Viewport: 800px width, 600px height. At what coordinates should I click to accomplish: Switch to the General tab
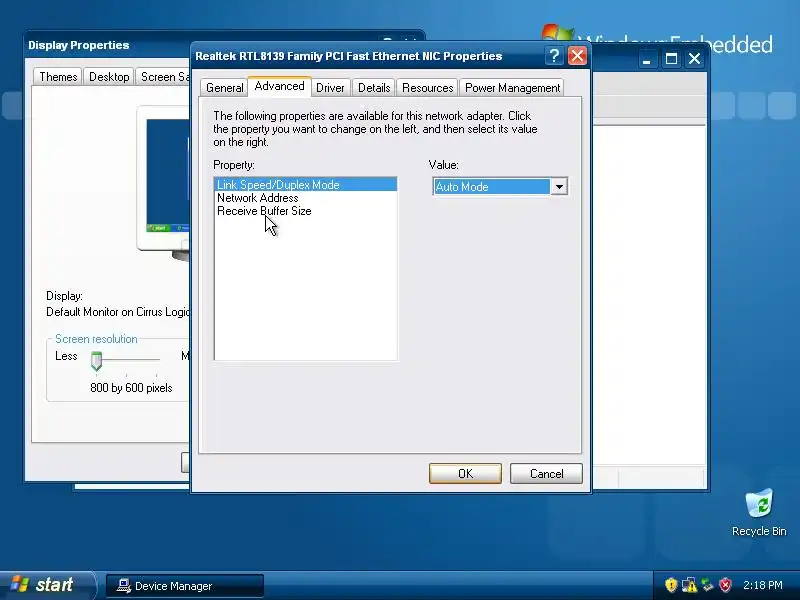224,88
